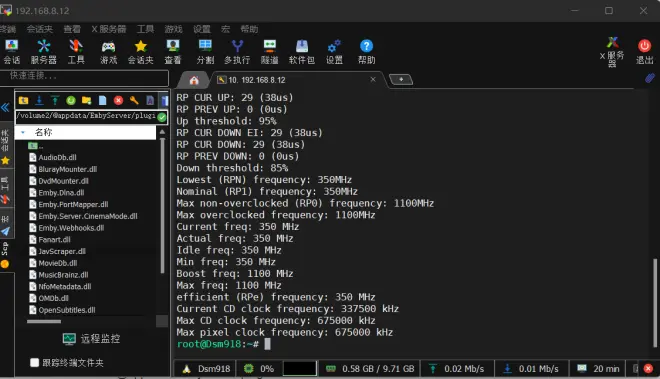Click the paperclip attach icon near tab bar

pyautogui.click(x=650, y=78)
